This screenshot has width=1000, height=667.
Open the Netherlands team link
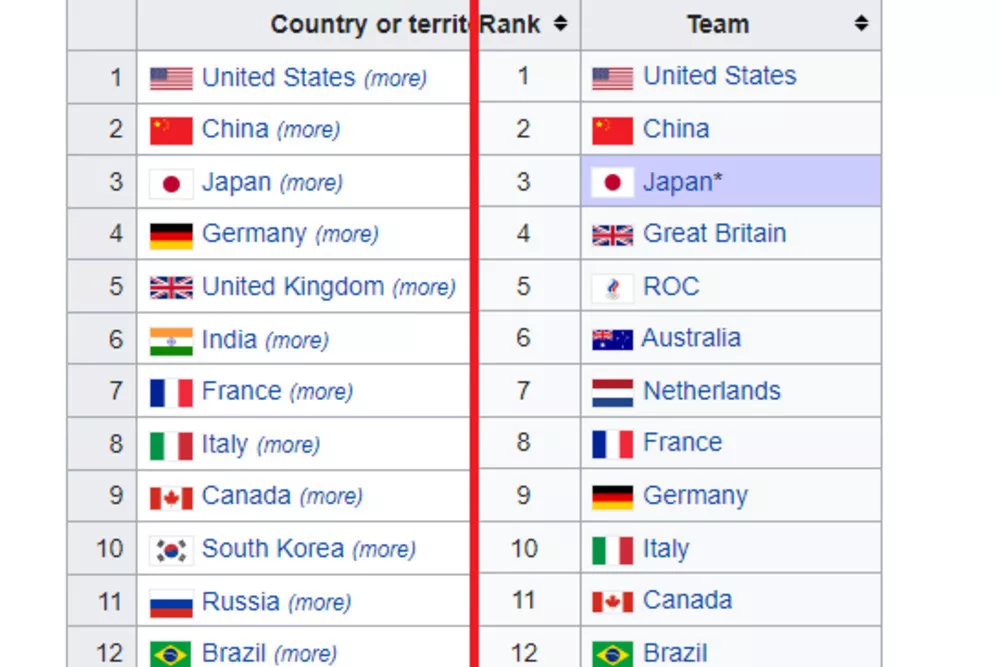point(711,391)
